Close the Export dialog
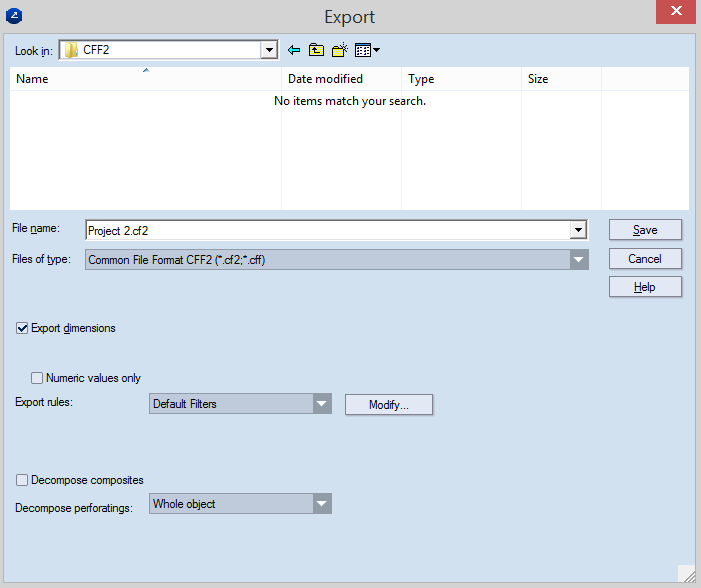701x588 pixels. point(677,14)
